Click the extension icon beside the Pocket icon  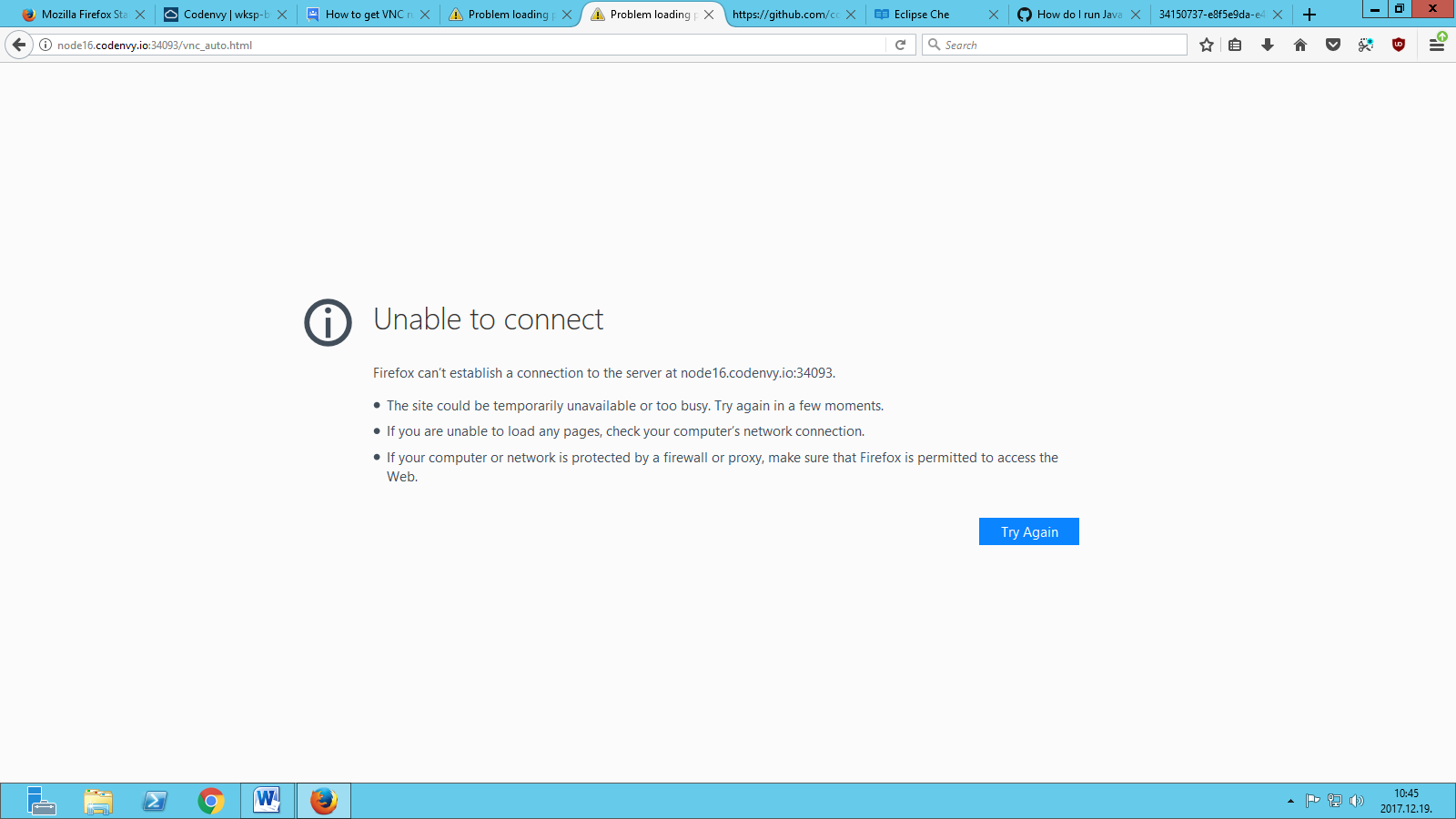tap(1366, 45)
